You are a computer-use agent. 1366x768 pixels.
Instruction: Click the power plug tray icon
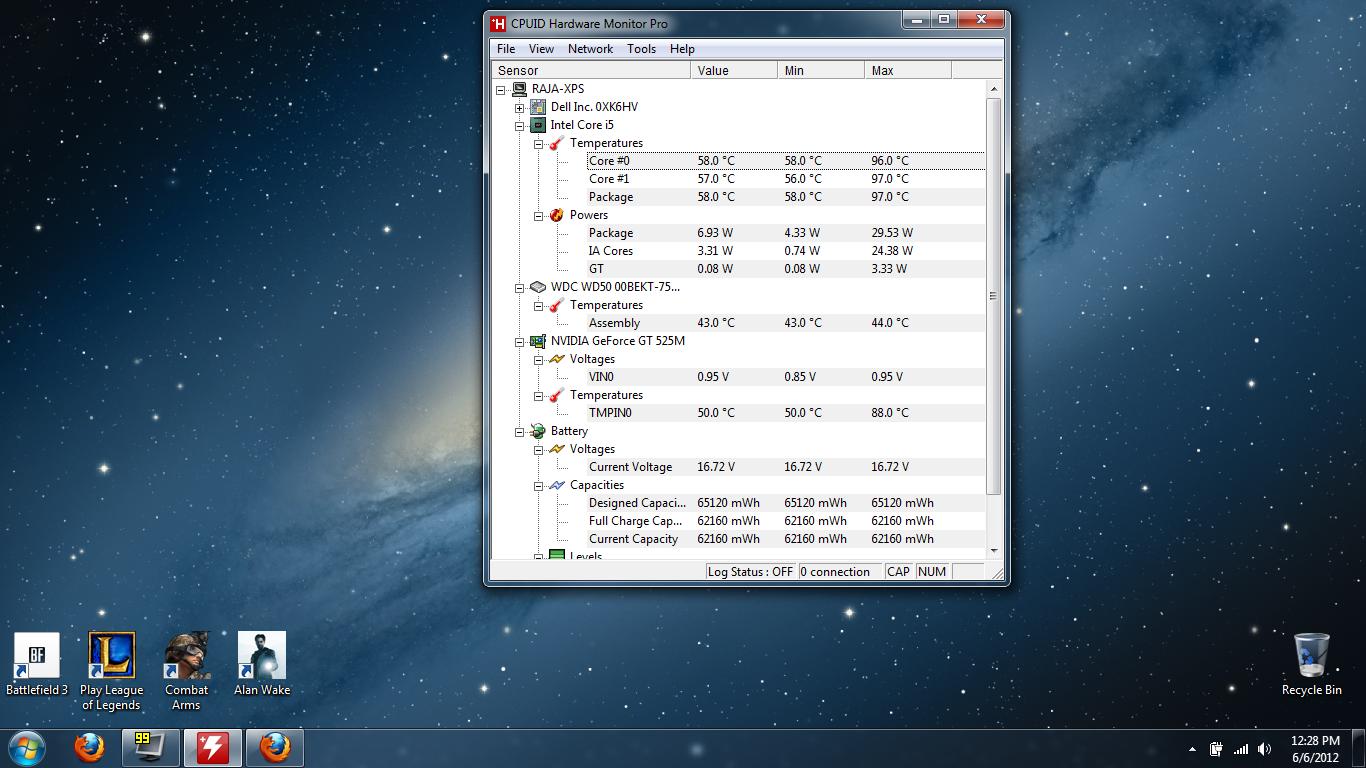click(1216, 749)
